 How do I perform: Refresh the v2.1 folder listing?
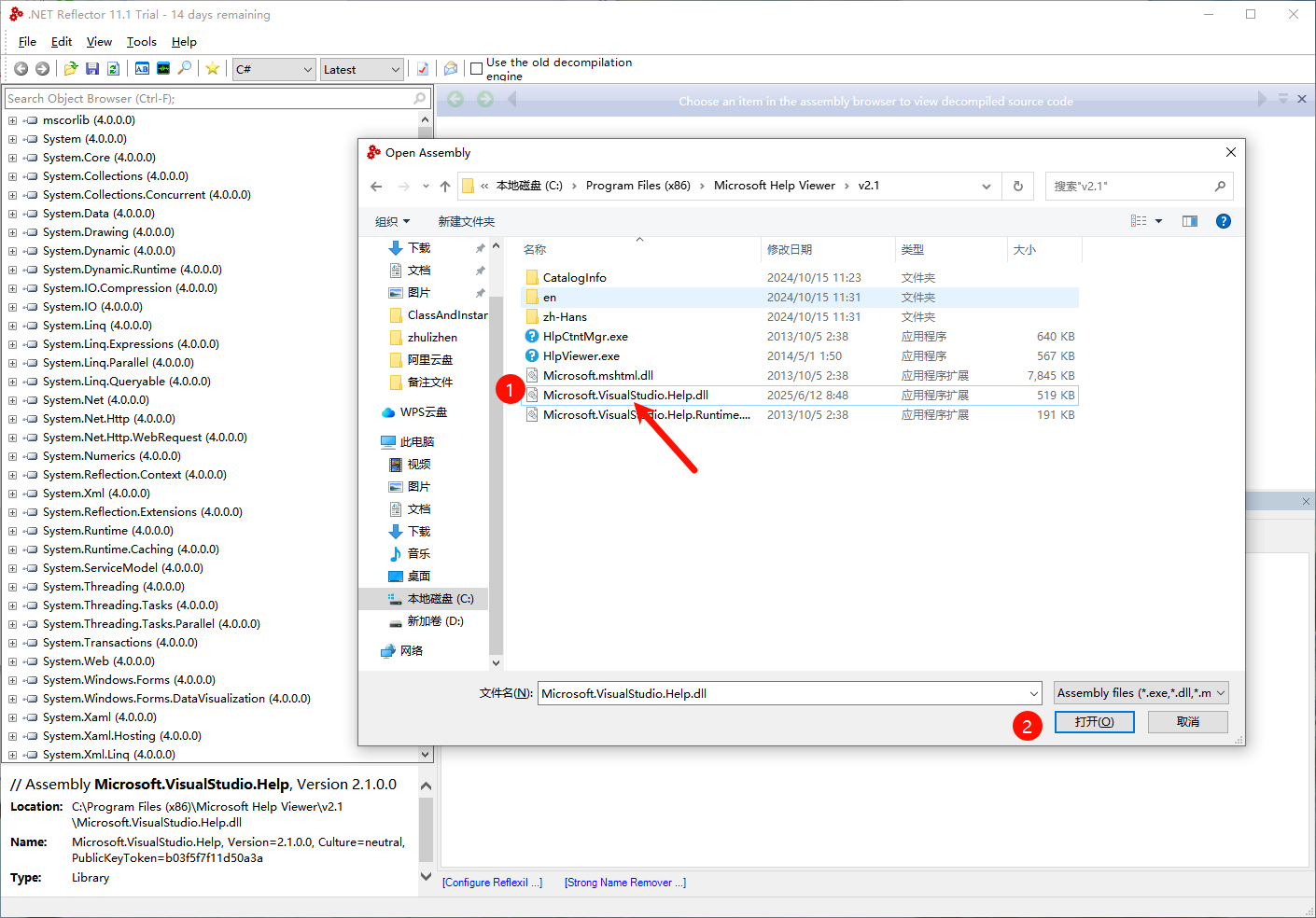coord(1018,187)
